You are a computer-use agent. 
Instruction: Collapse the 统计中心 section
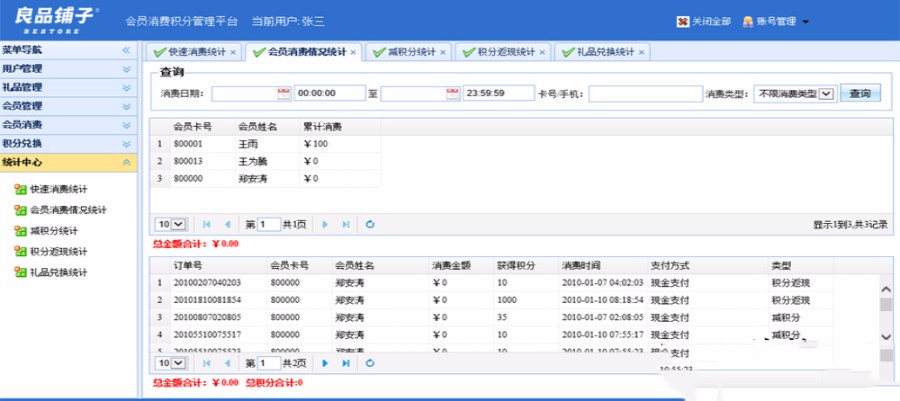127,163
